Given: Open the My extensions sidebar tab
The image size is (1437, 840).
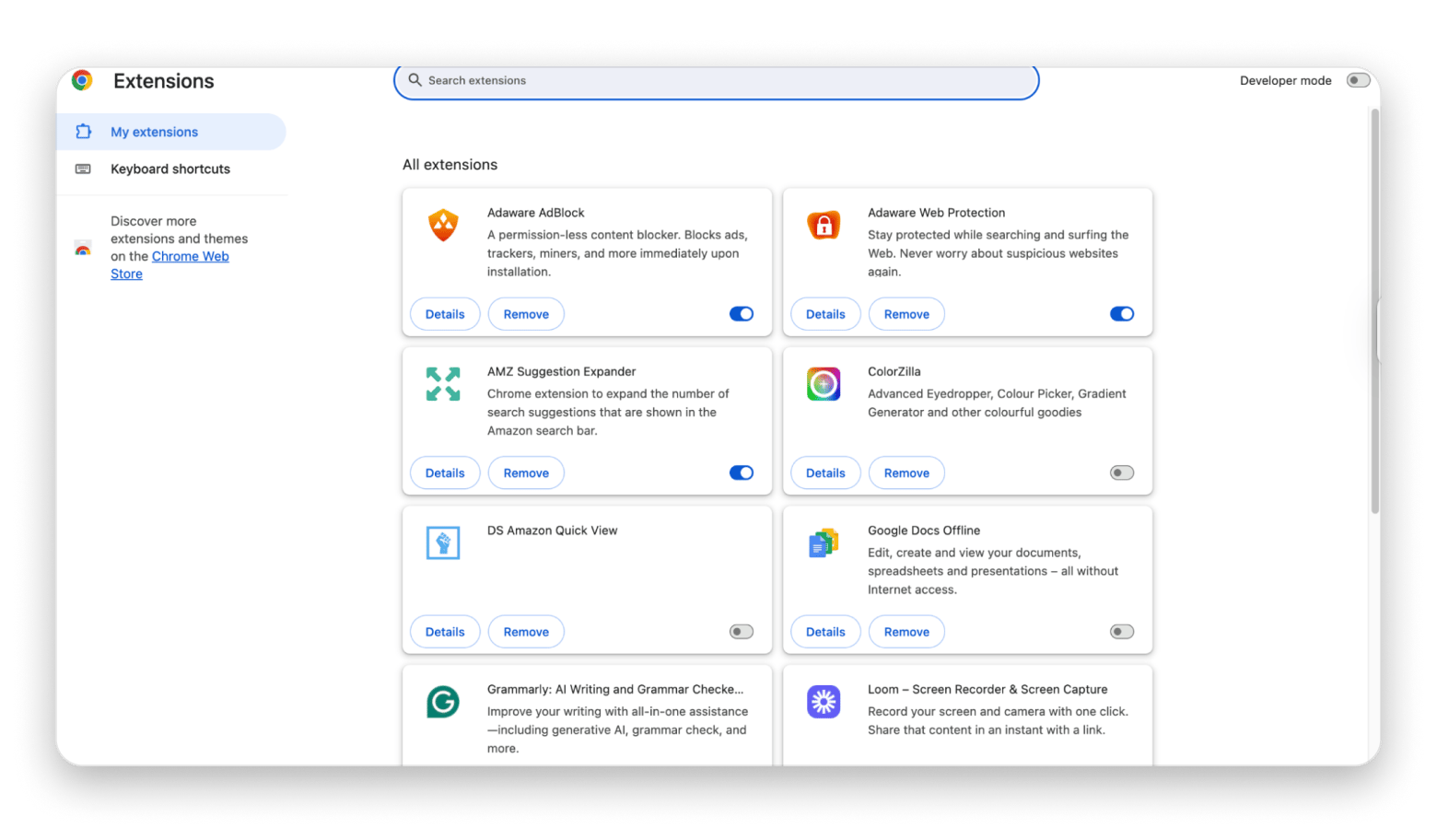Looking at the screenshot, I should pos(154,132).
